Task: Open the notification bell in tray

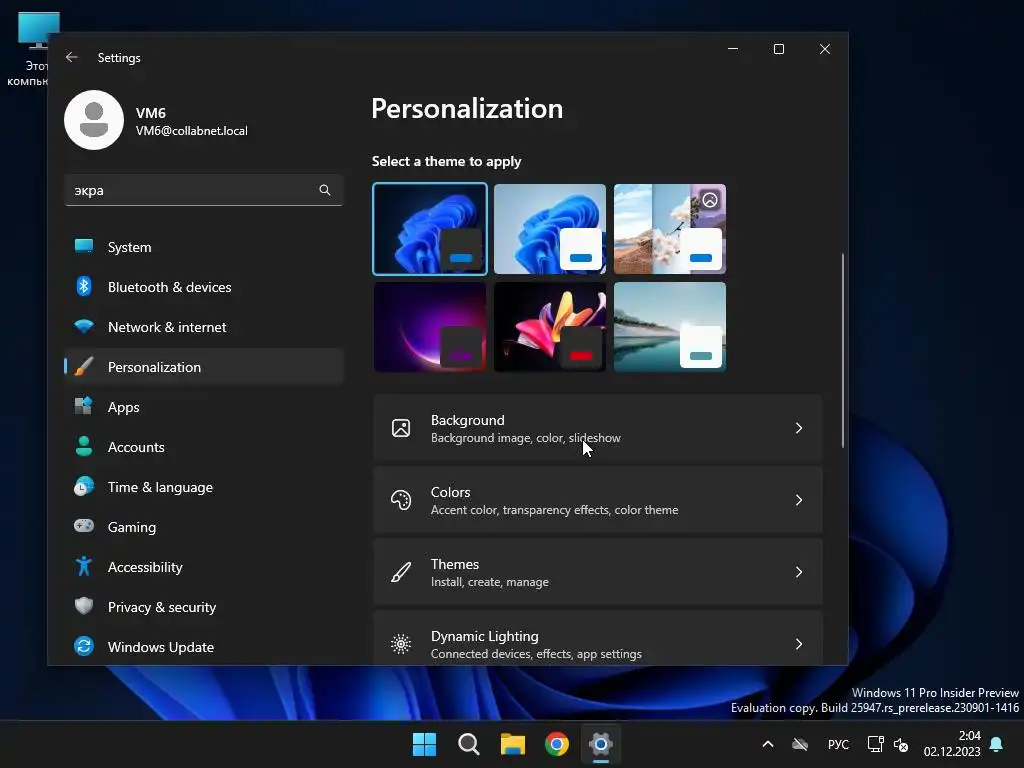Action: tap(996, 744)
